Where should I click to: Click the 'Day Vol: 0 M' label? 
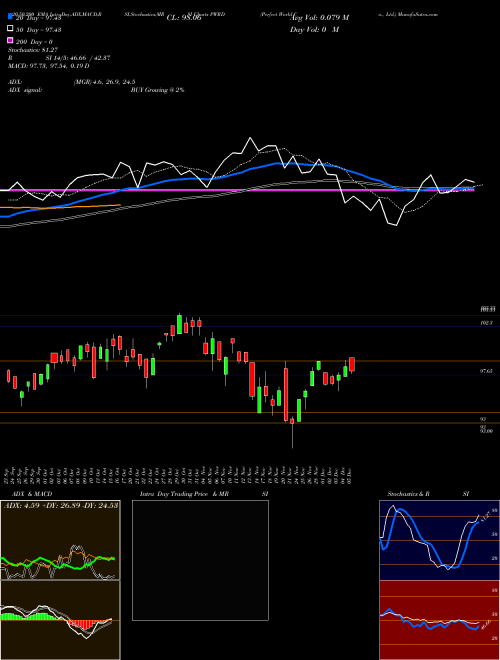pos(314,29)
